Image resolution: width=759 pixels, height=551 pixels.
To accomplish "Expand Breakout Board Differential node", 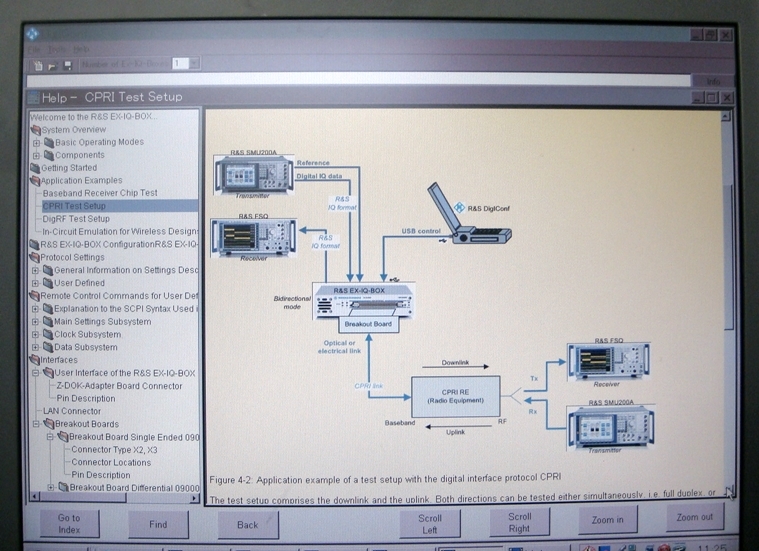I will point(50,488).
